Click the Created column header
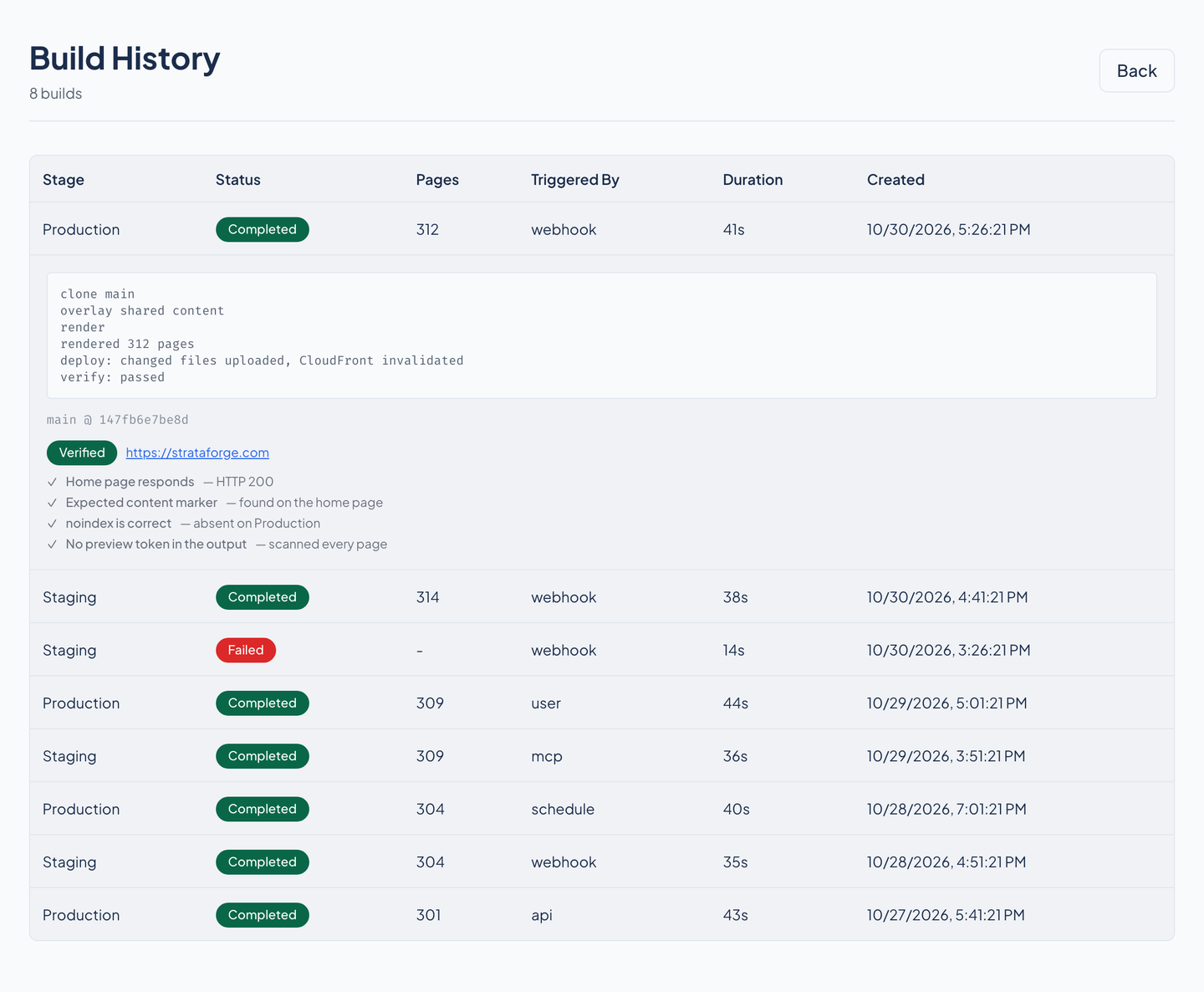This screenshot has width=1204, height=992. (895, 180)
